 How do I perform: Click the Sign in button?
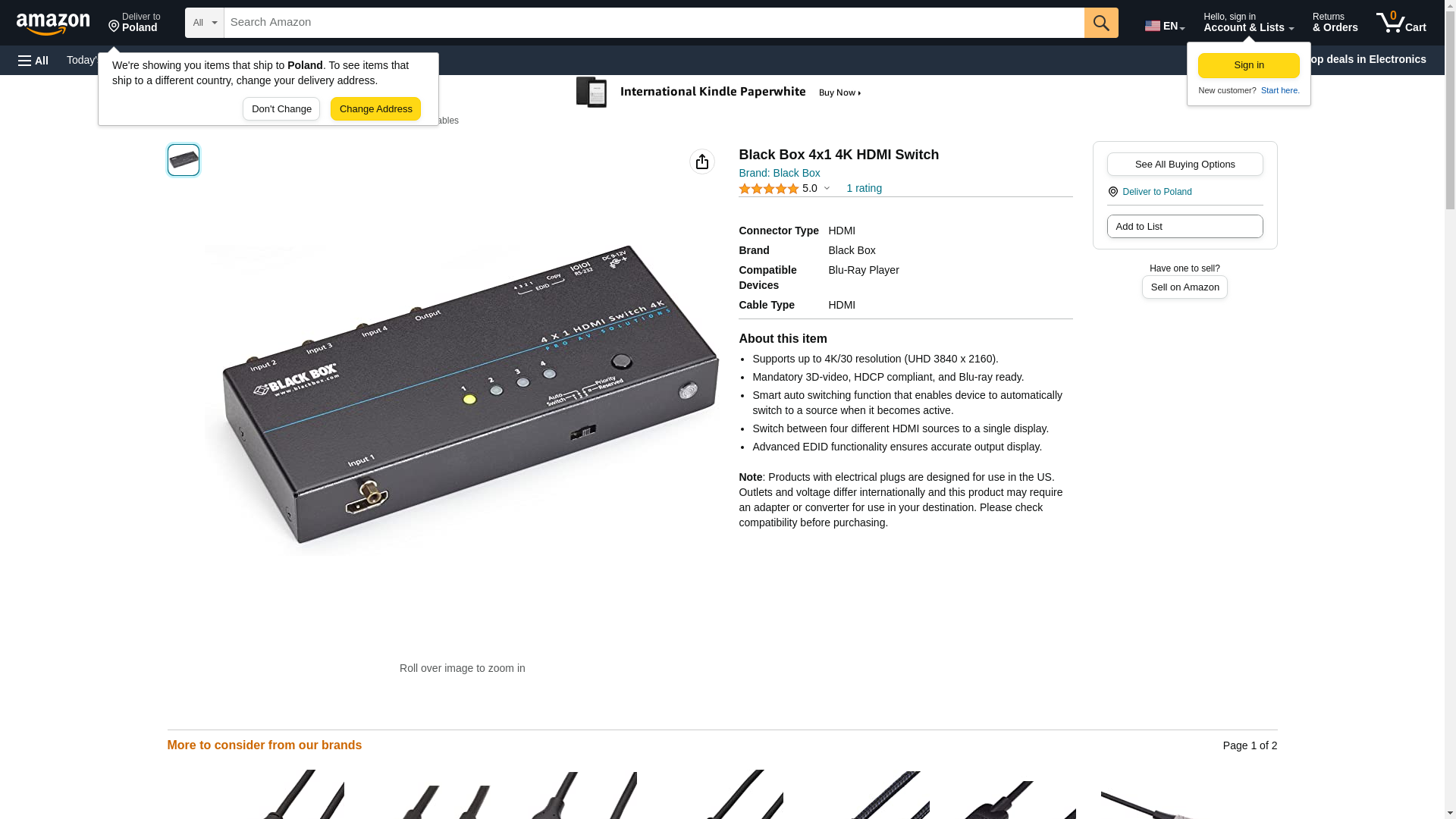1249,65
